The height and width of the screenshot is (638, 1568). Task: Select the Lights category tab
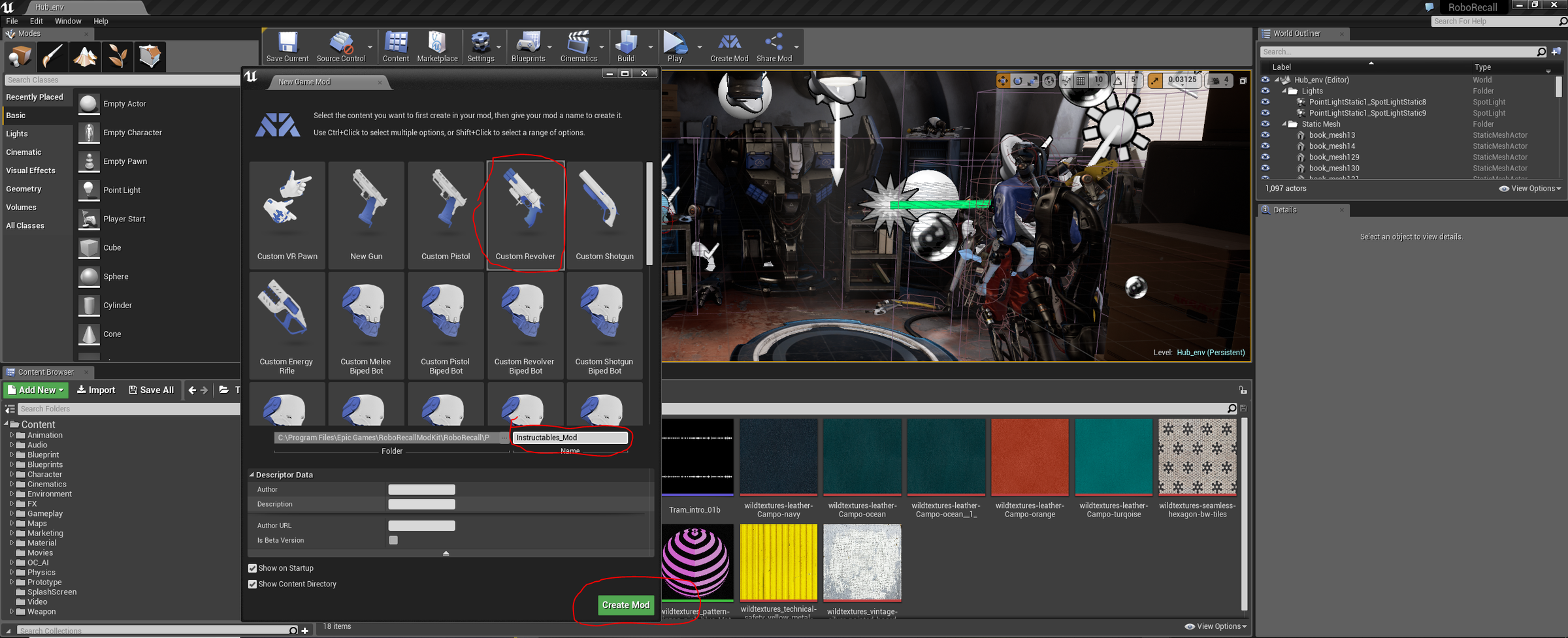pos(17,134)
